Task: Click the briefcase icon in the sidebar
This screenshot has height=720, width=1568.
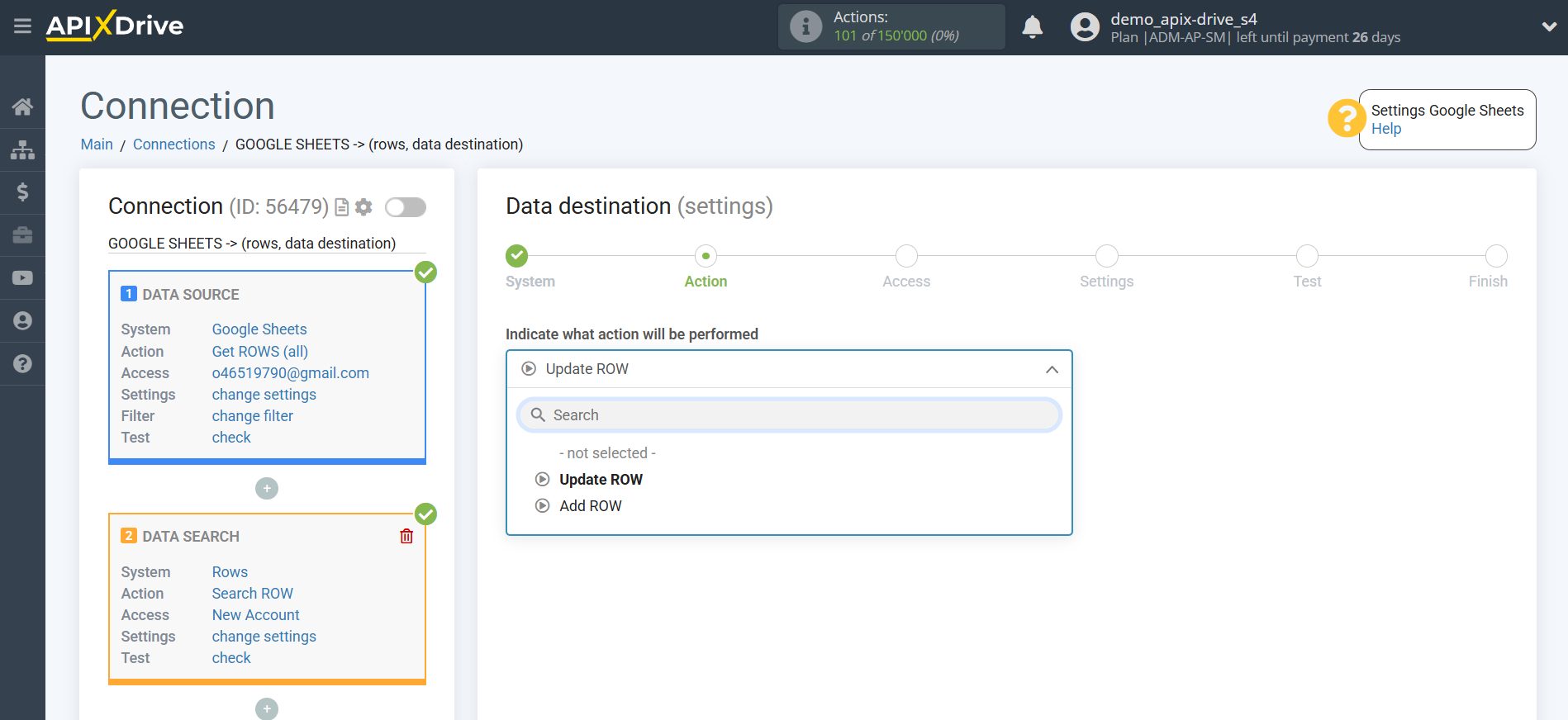Action: [22, 235]
